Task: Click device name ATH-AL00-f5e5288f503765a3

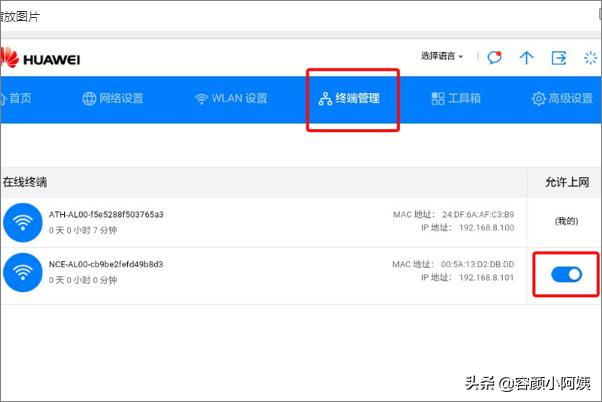Action: point(106,214)
